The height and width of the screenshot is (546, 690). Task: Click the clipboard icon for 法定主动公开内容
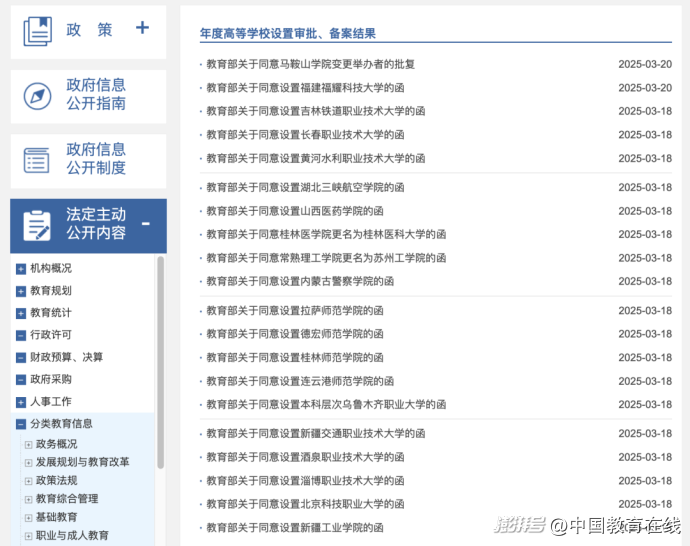[38, 225]
